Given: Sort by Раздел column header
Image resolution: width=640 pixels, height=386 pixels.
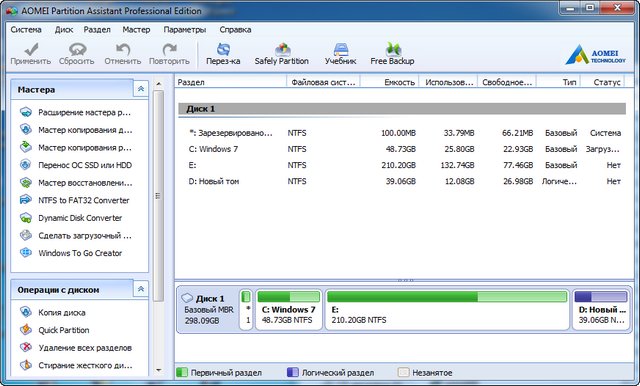Looking at the screenshot, I should pyautogui.click(x=231, y=82).
